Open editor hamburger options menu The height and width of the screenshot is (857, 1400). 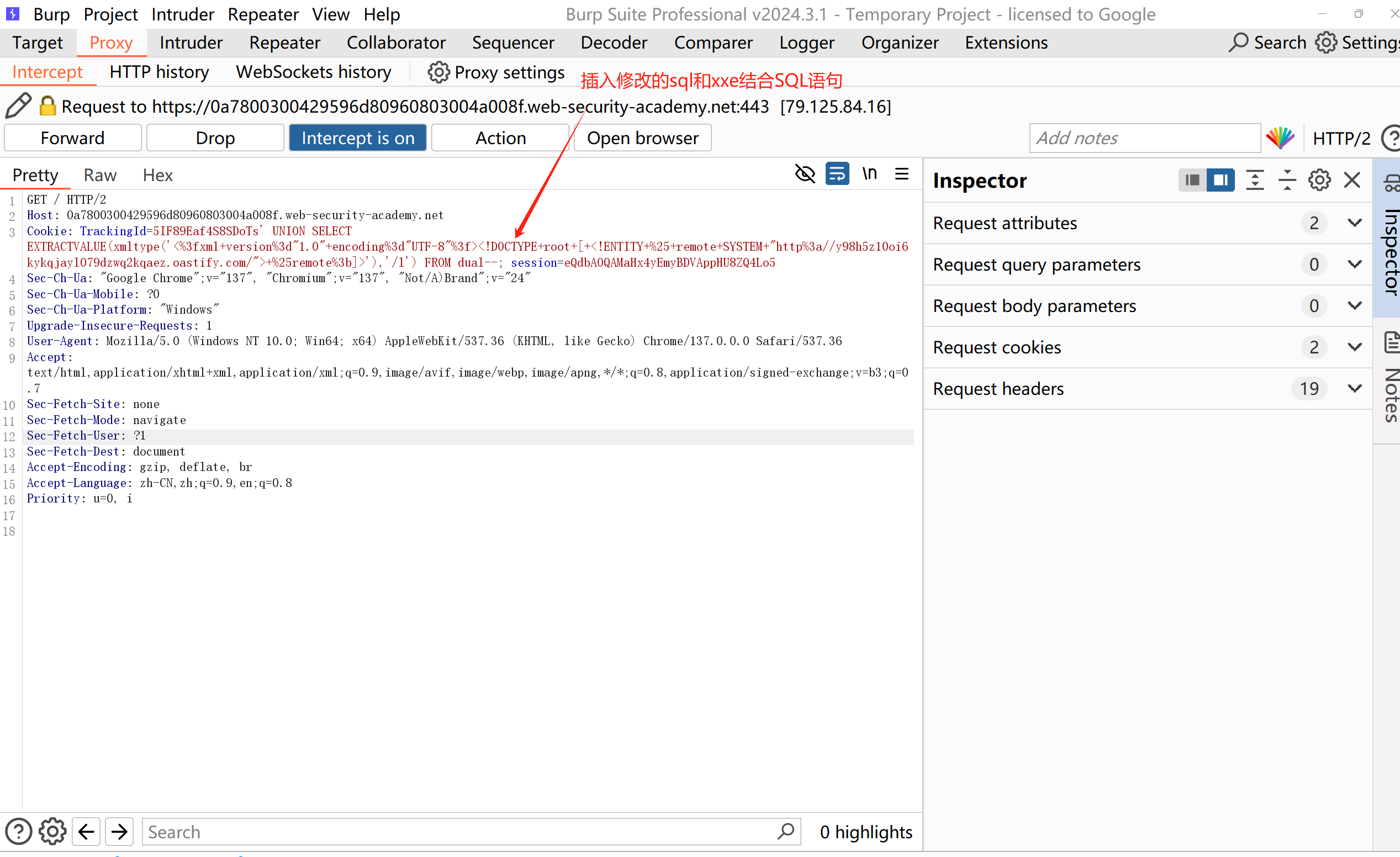pos(902,174)
